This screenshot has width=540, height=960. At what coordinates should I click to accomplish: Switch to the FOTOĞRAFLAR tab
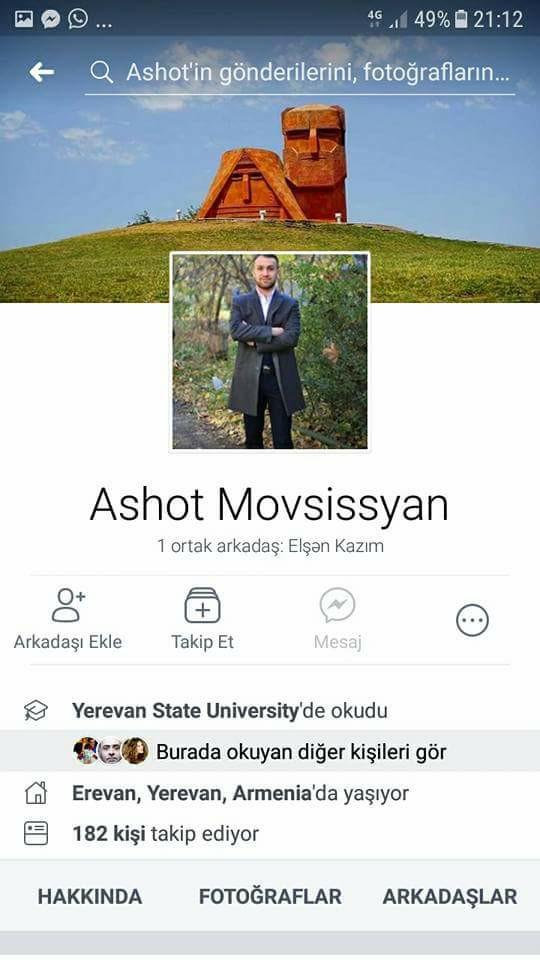click(x=270, y=897)
